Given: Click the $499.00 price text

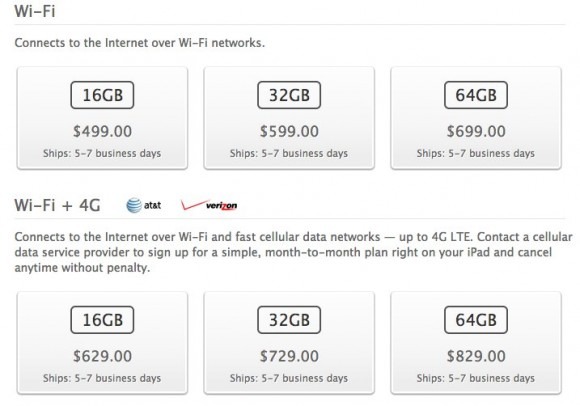Looking at the screenshot, I should 102,131.
